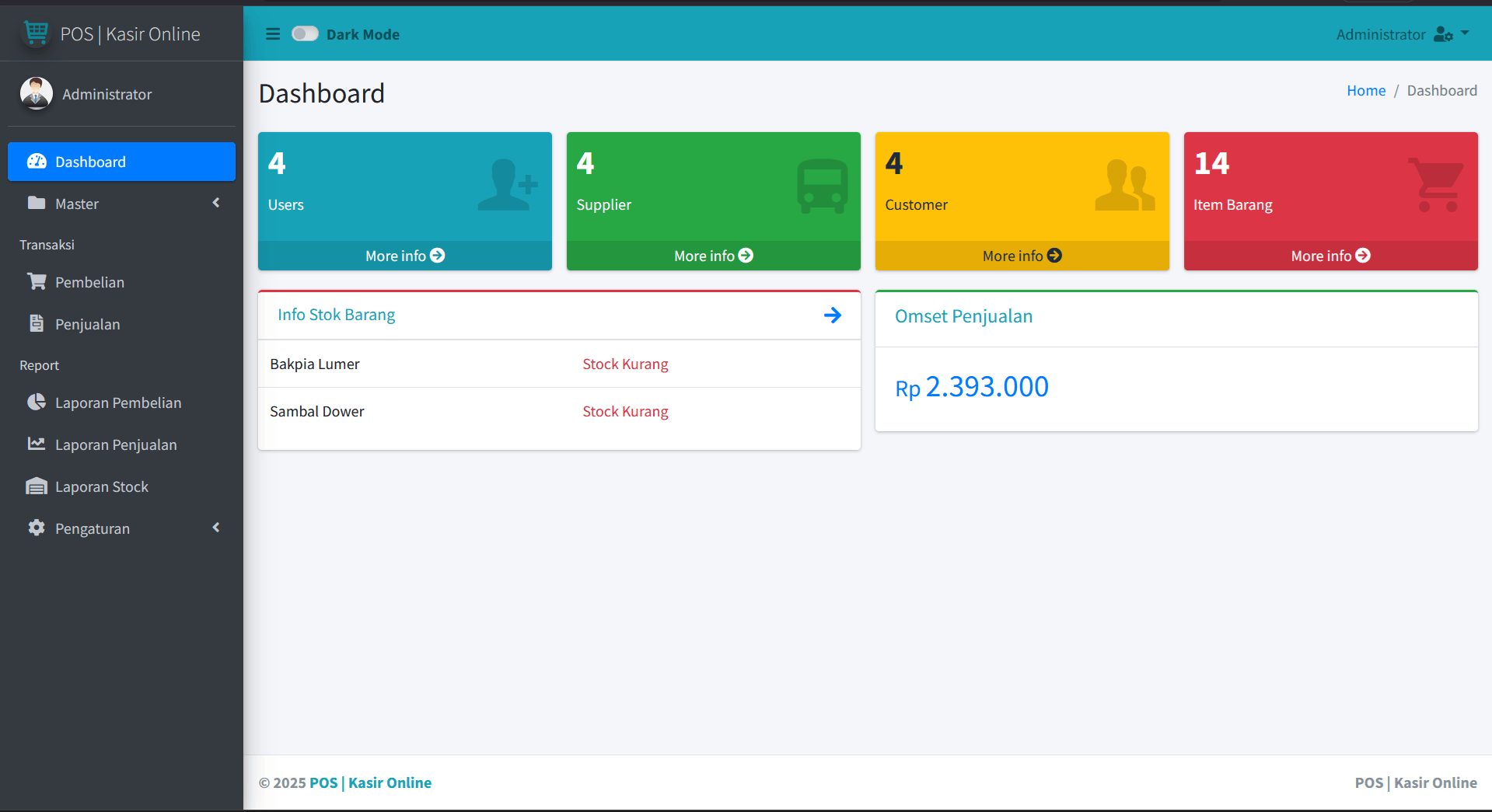Click the Info Stok Barang heading
The width and height of the screenshot is (1492, 812).
tap(337, 315)
